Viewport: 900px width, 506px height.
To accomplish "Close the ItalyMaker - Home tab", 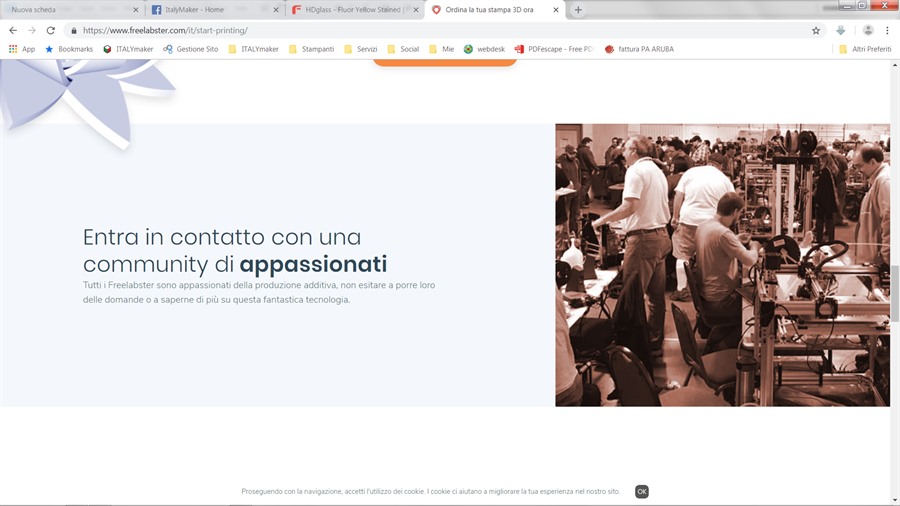I will coord(276,10).
